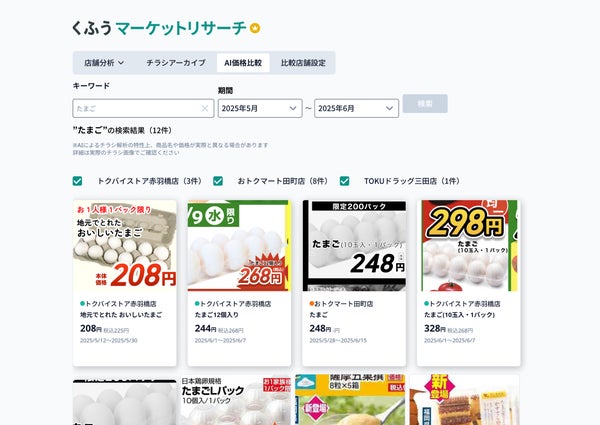Click the gold crown badge beside the logo
Viewport: 600px width, 425px height.
[255, 28]
